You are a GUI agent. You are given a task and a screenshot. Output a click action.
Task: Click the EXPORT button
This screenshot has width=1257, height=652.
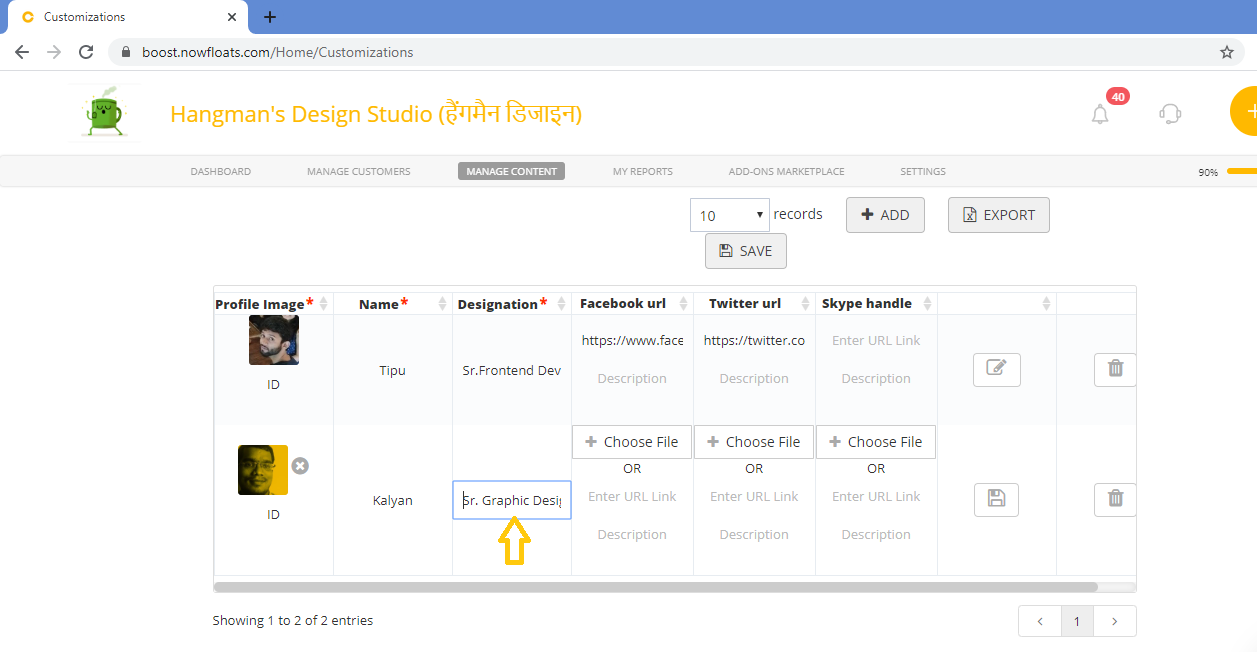999,215
